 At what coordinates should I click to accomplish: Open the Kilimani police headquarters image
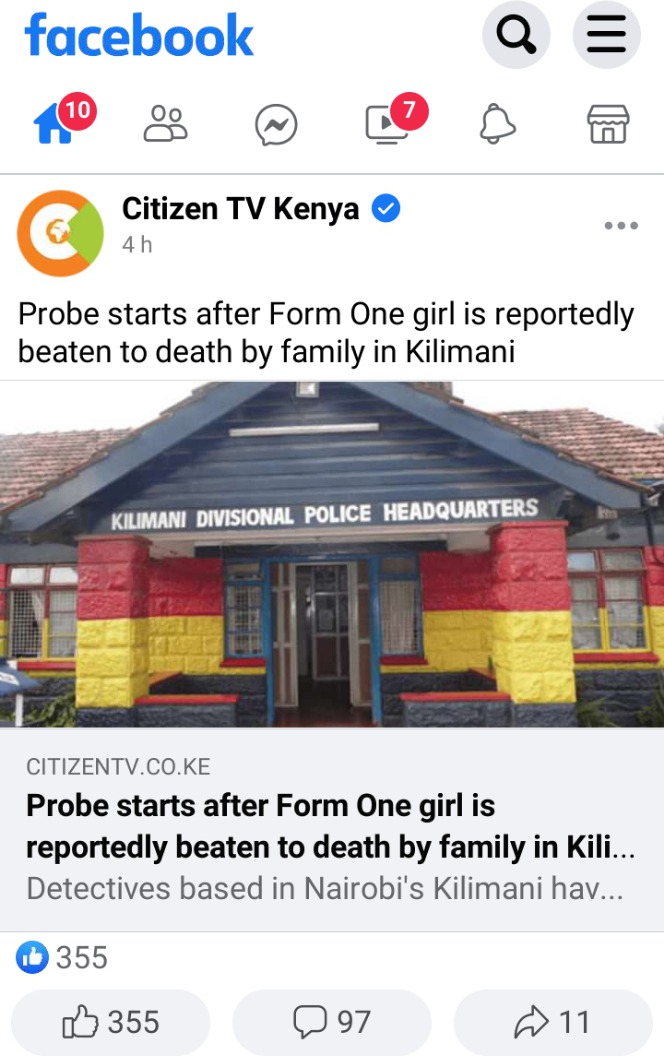tap(332, 554)
